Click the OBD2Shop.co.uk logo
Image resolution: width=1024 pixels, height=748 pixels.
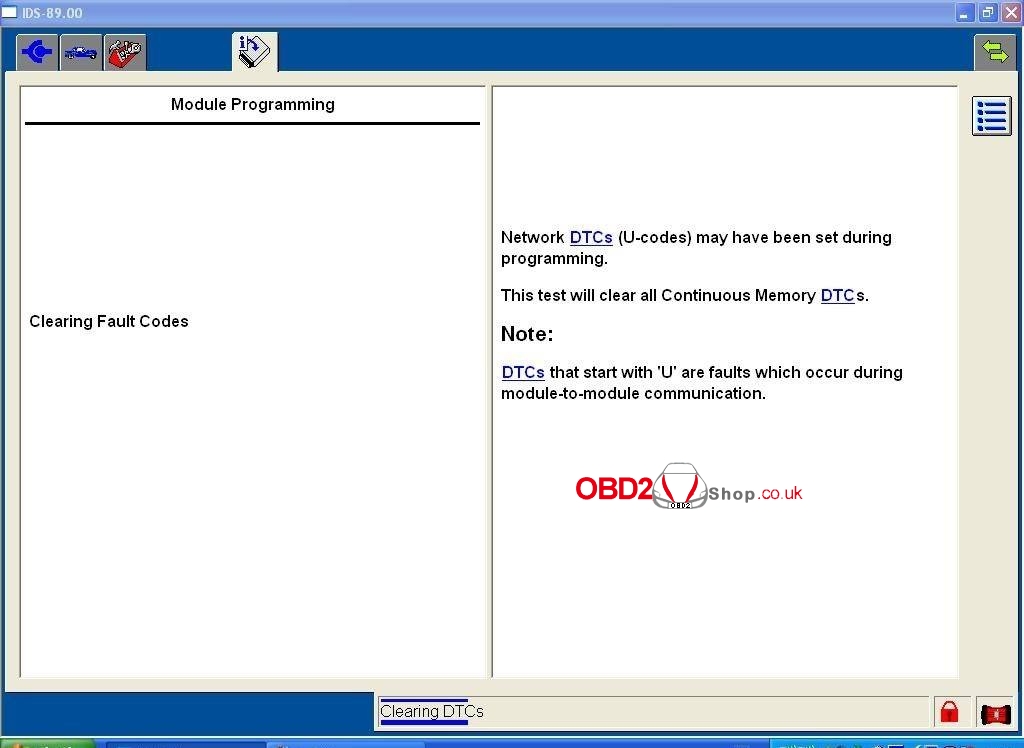[x=688, y=488]
